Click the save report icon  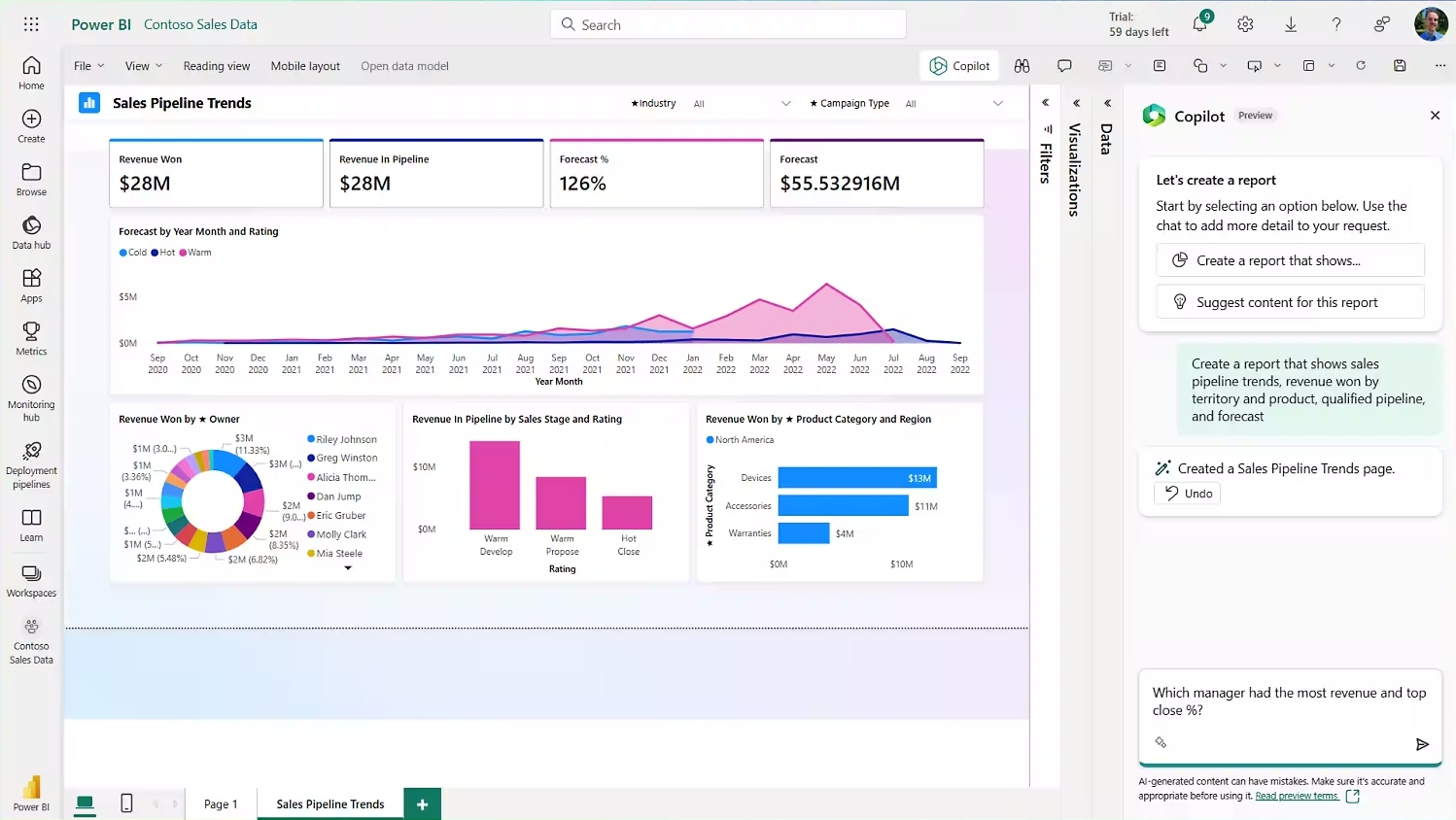click(1400, 66)
